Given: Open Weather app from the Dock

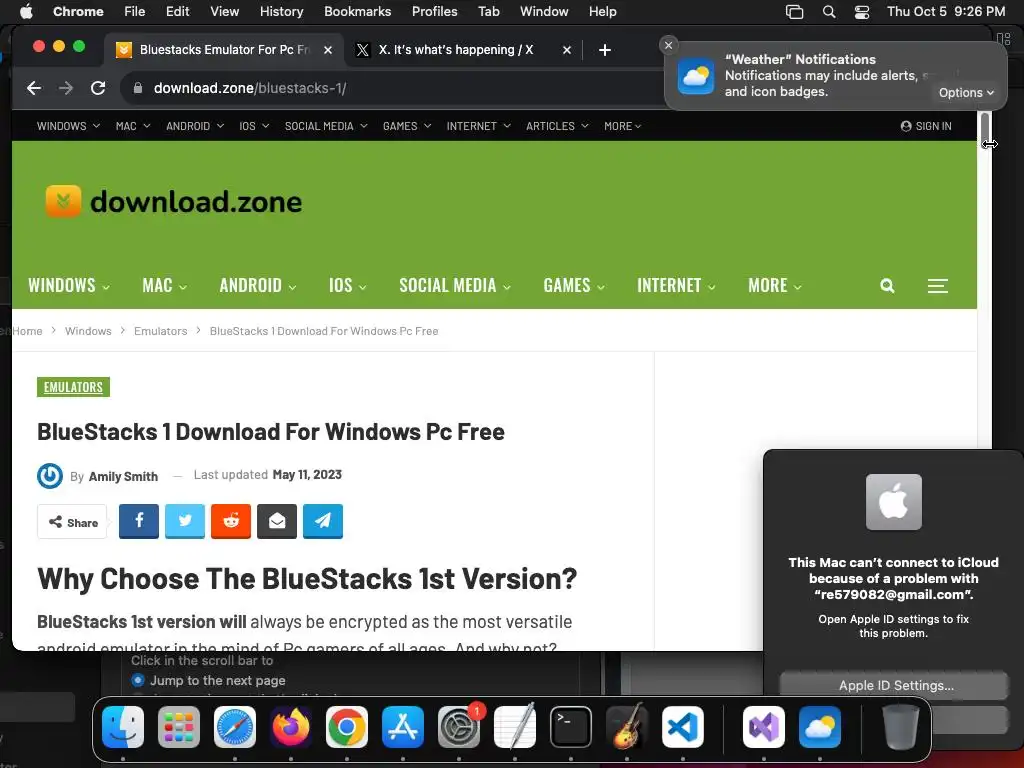Looking at the screenshot, I should point(820,727).
